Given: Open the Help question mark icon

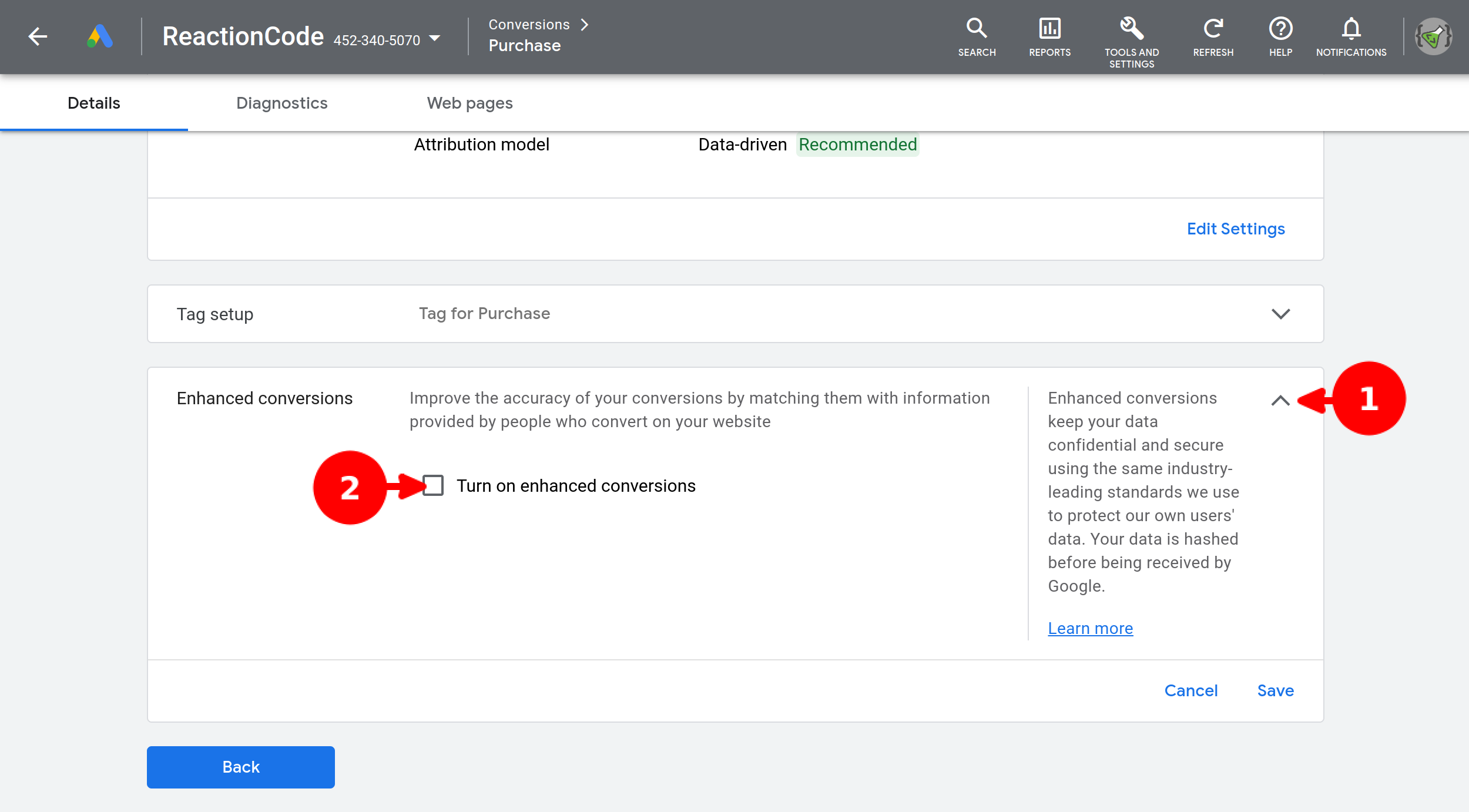Looking at the screenshot, I should [1280, 36].
